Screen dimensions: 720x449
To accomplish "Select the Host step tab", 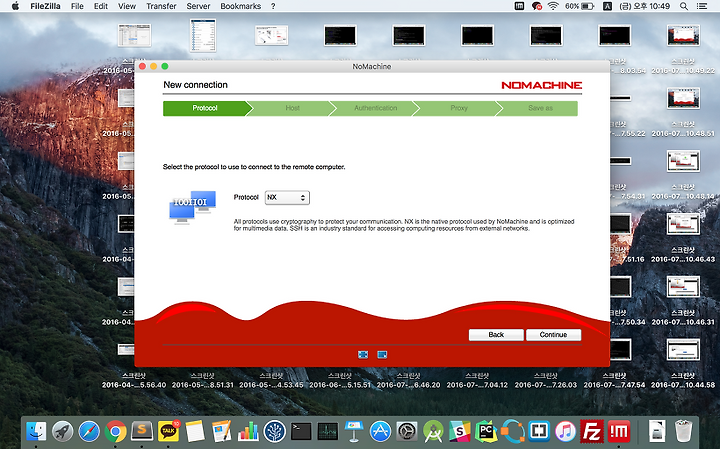I will [292, 108].
